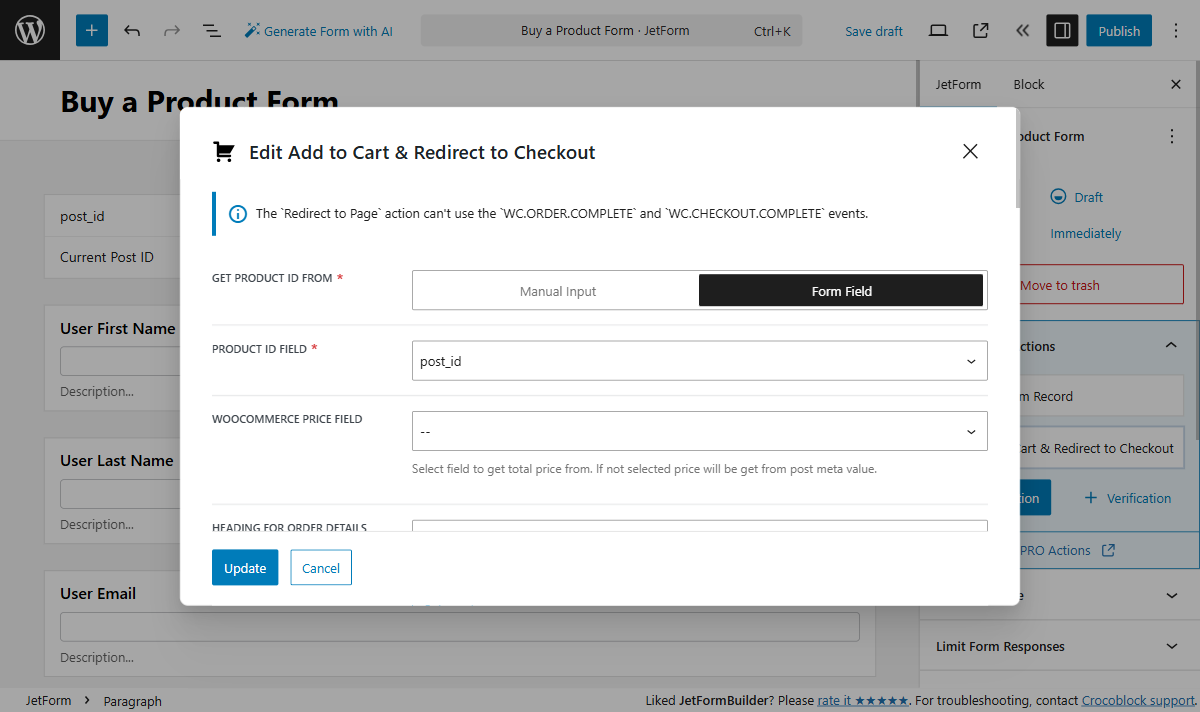This screenshot has height=712, width=1200.
Task: Click the Publish button
Action: pyautogui.click(x=1119, y=31)
